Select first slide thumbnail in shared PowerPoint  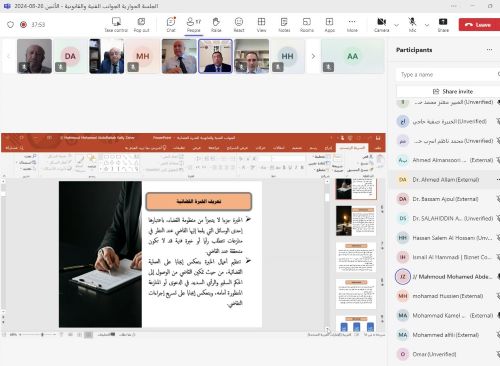tap(356, 188)
